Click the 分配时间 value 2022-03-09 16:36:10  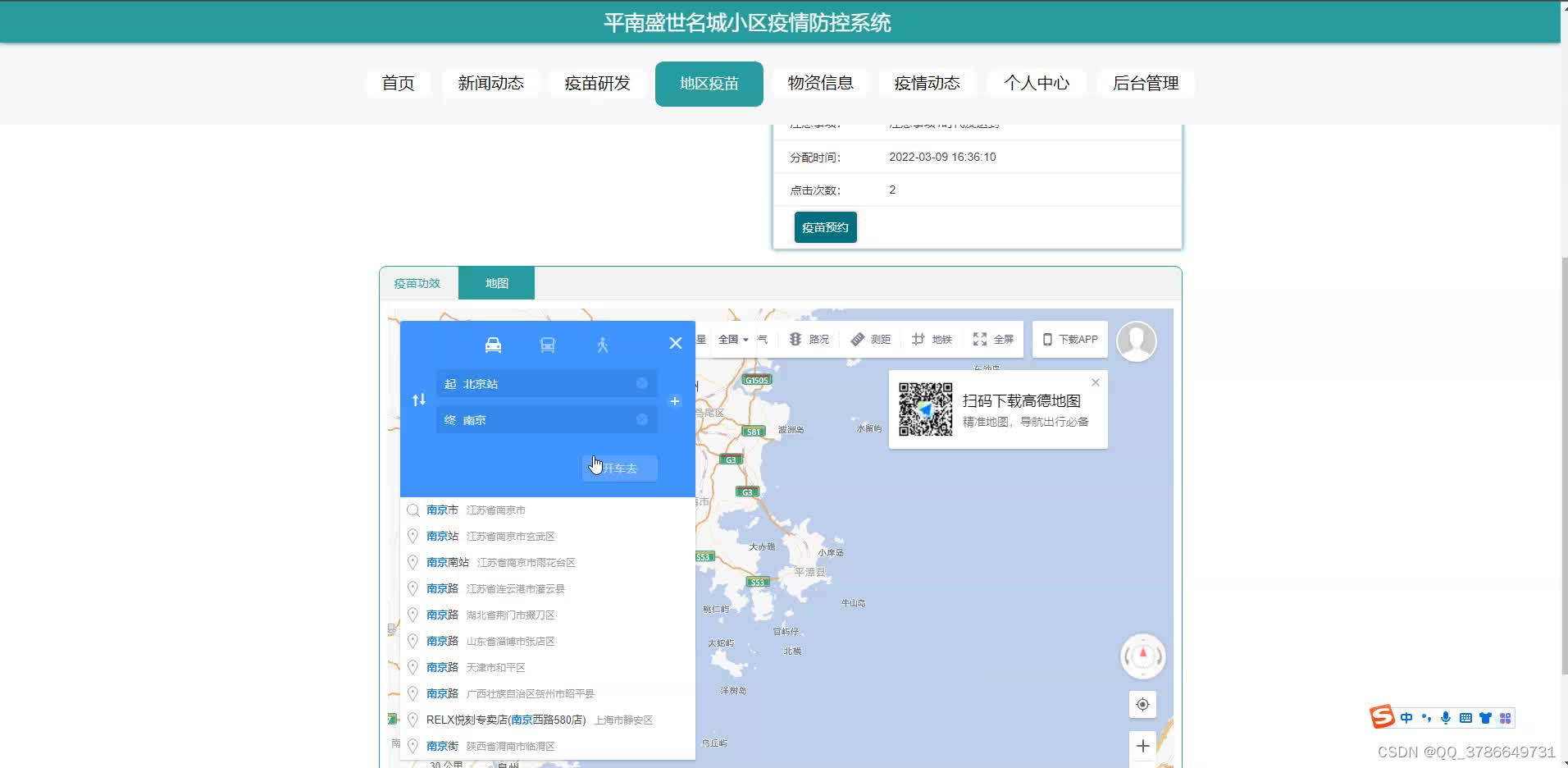click(x=942, y=157)
